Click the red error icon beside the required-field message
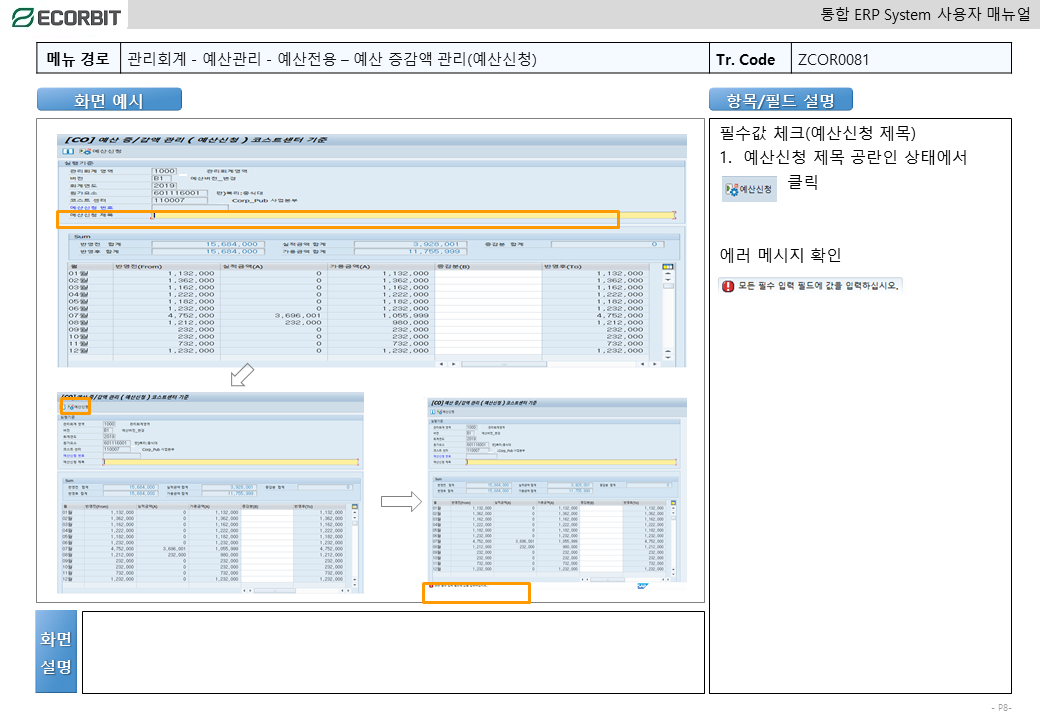 click(727, 286)
